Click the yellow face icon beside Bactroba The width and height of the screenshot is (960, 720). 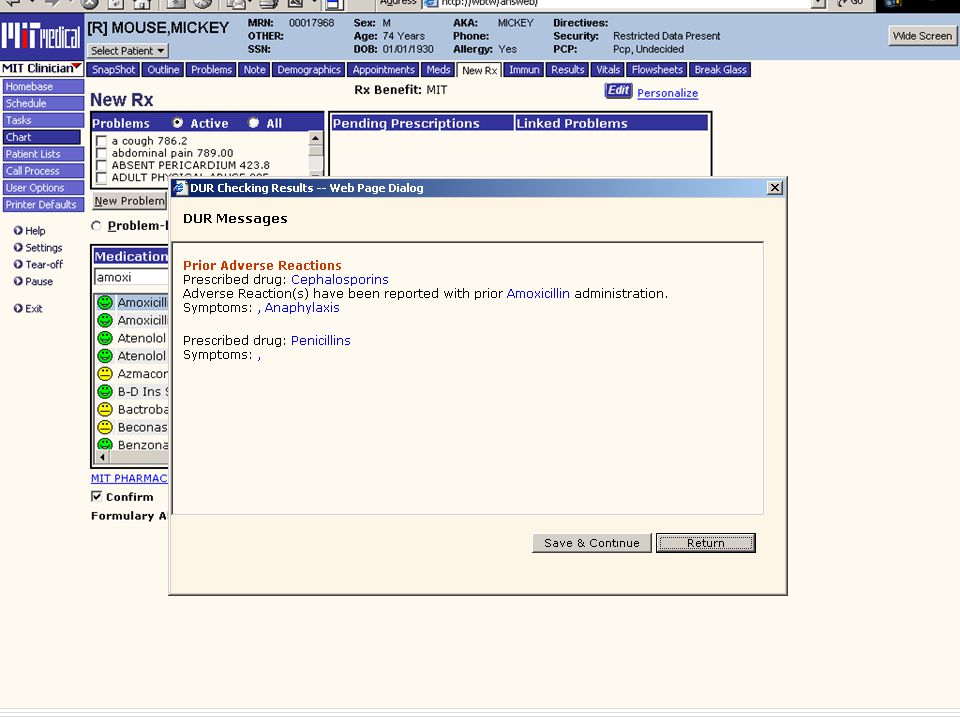(105, 409)
